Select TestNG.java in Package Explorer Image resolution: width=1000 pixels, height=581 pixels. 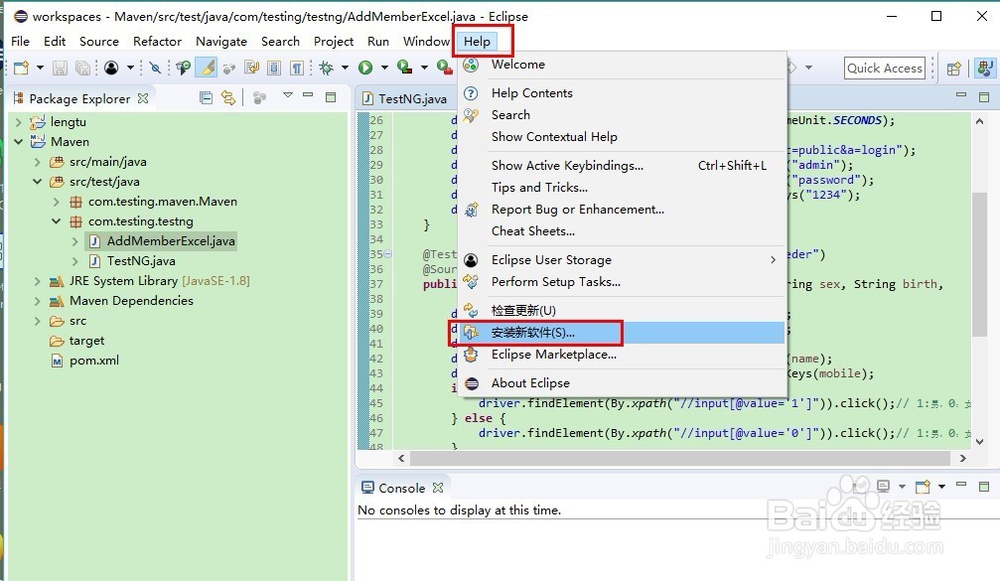[141, 261]
